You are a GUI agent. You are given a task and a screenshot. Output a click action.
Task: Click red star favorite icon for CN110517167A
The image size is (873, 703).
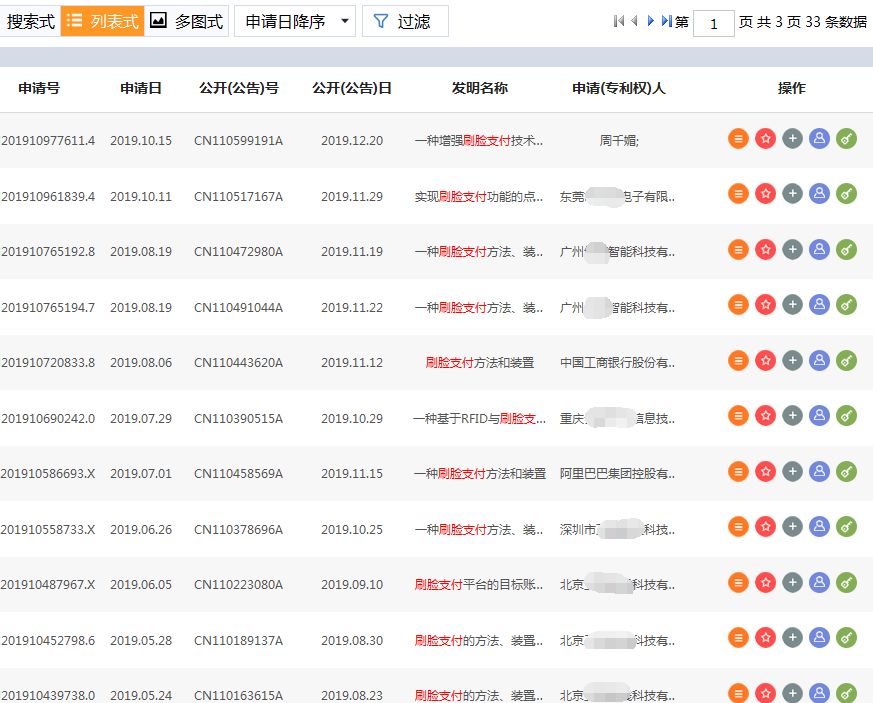(x=765, y=196)
